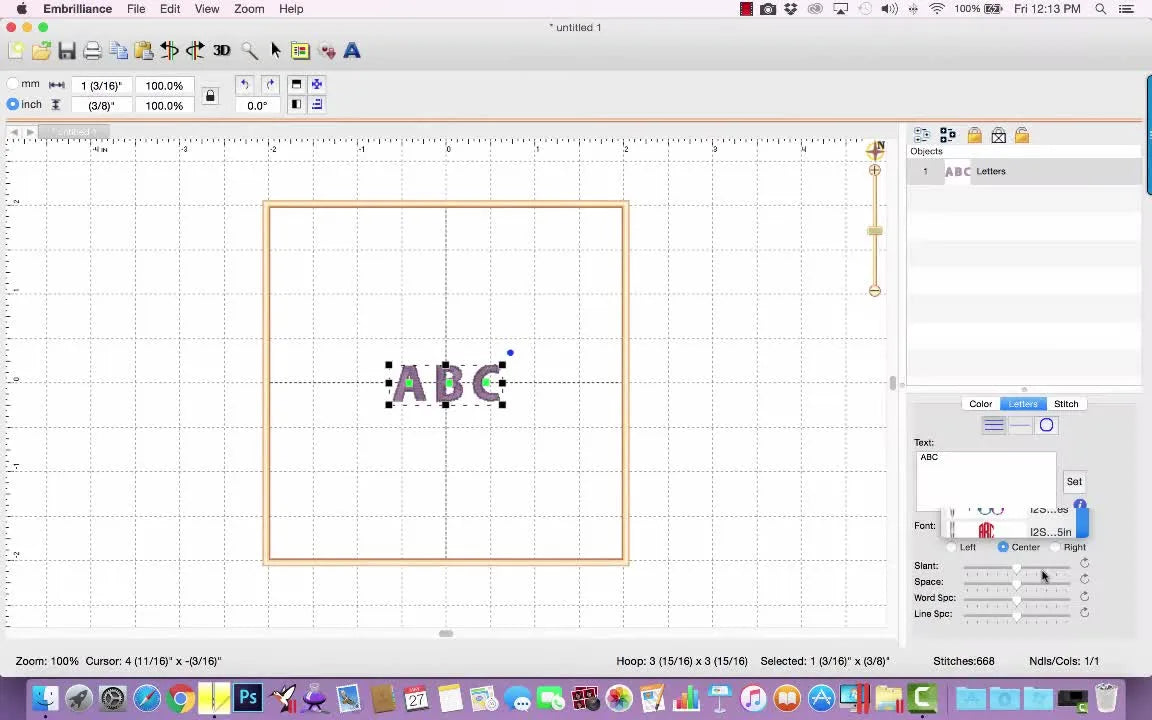Image resolution: width=1152 pixels, height=720 pixels.
Task: Open the File menu
Action: tap(136, 9)
